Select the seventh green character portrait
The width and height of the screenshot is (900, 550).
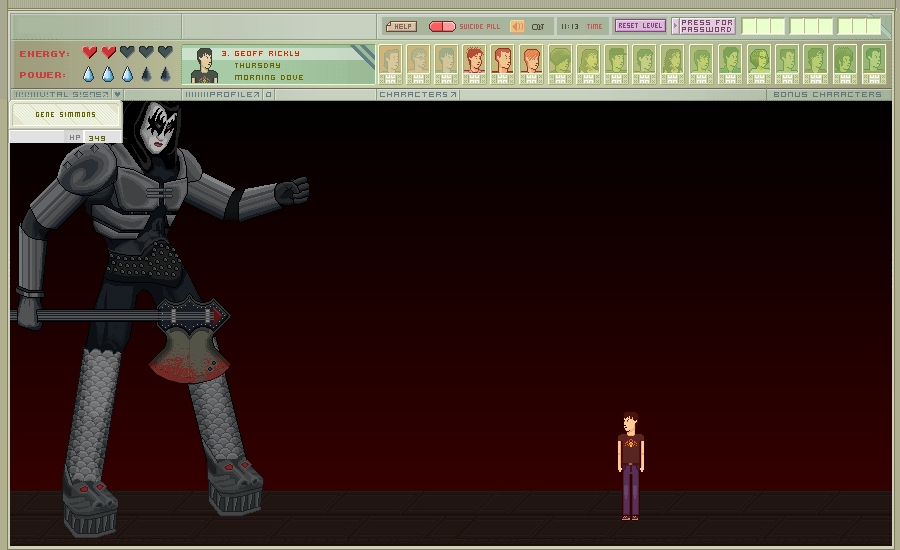click(x=560, y=63)
